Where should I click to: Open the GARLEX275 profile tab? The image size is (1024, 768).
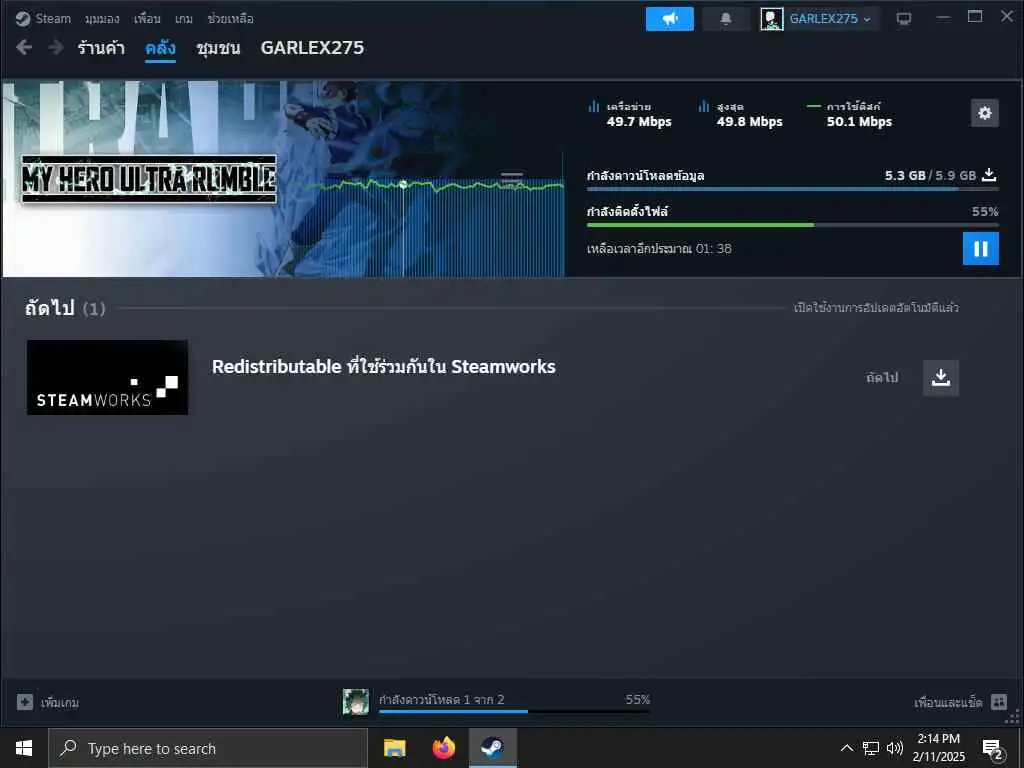tap(312, 48)
